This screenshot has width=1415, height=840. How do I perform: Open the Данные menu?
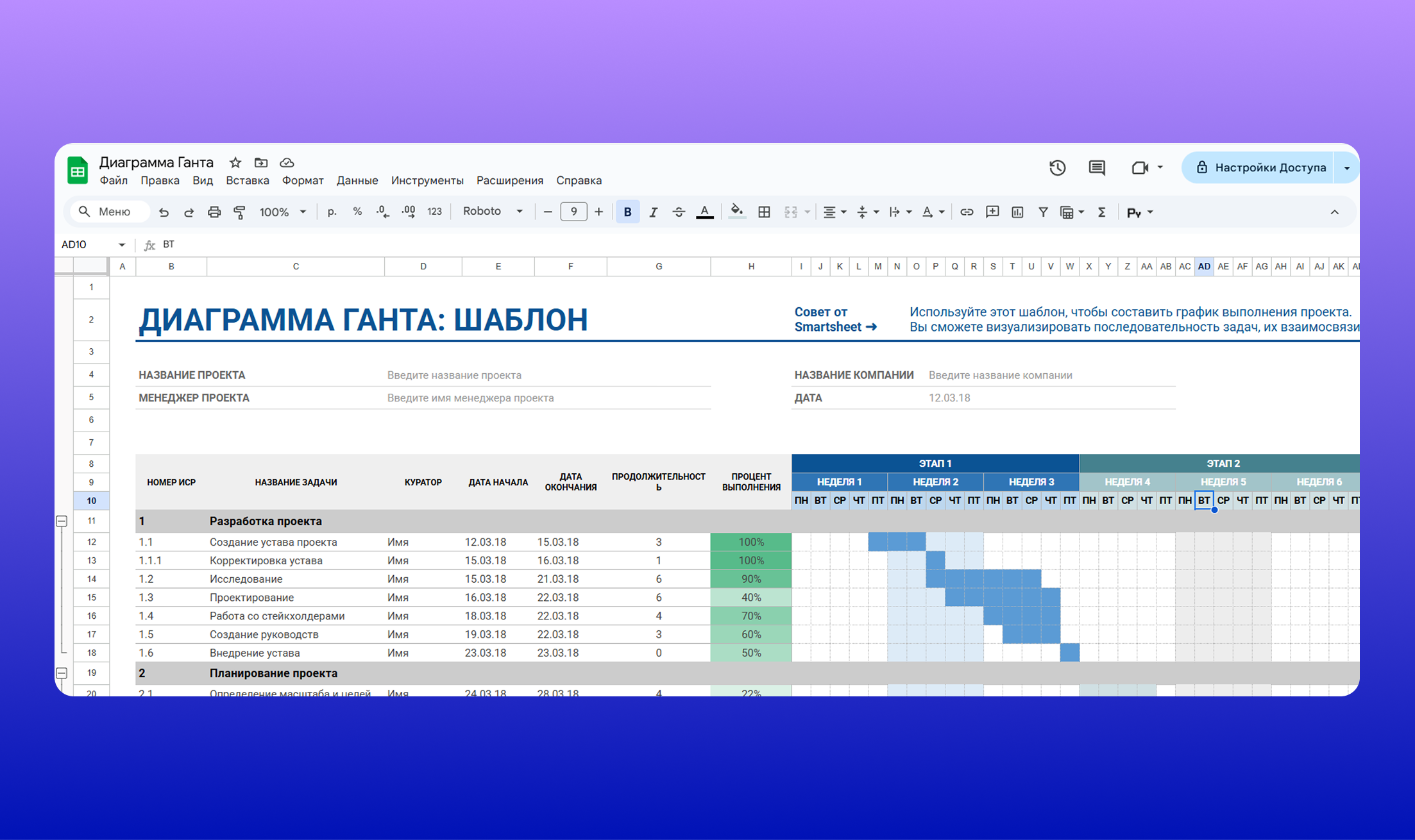357,180
